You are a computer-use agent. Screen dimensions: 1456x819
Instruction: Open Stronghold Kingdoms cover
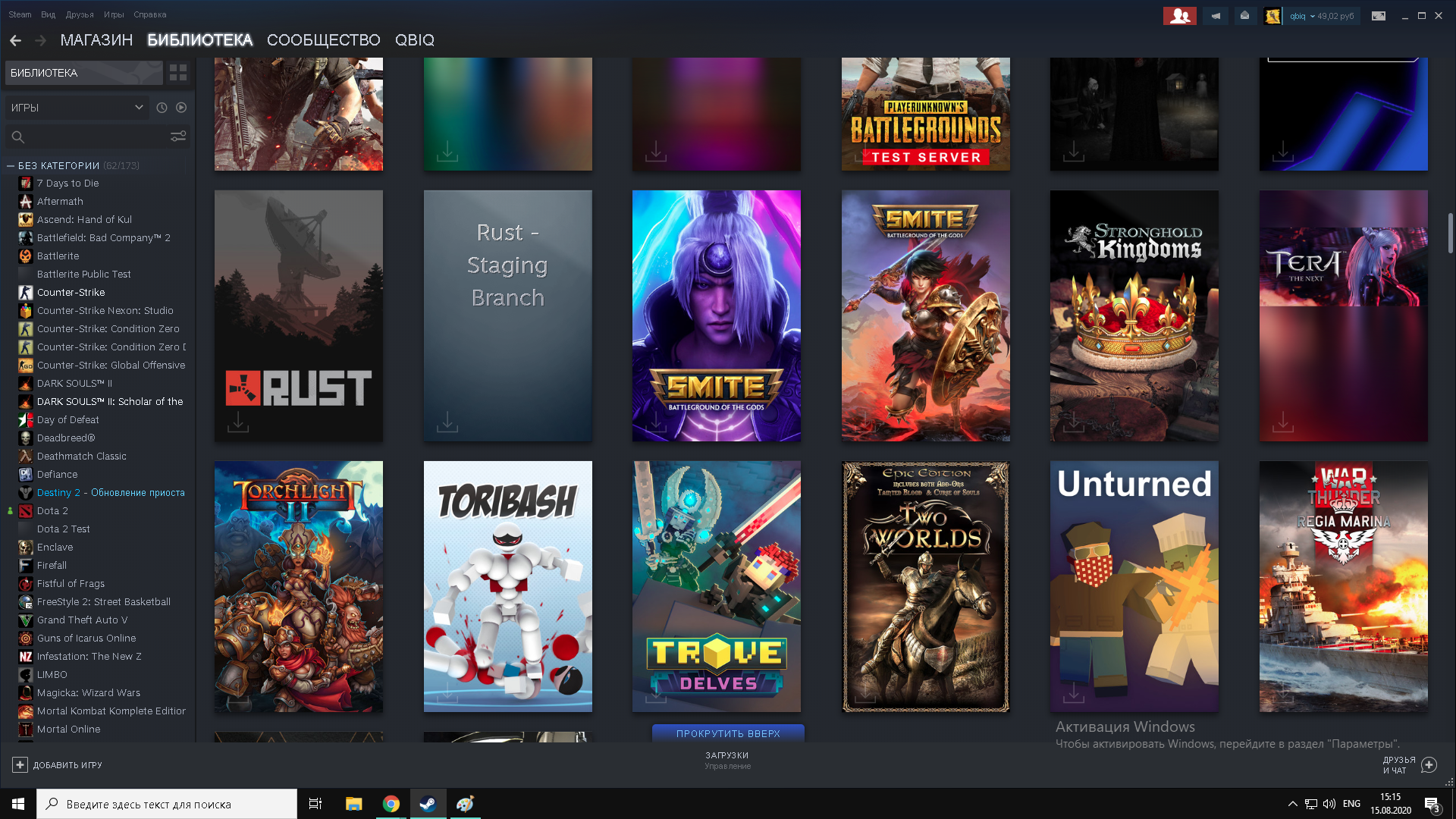[x=1134, y=315]
